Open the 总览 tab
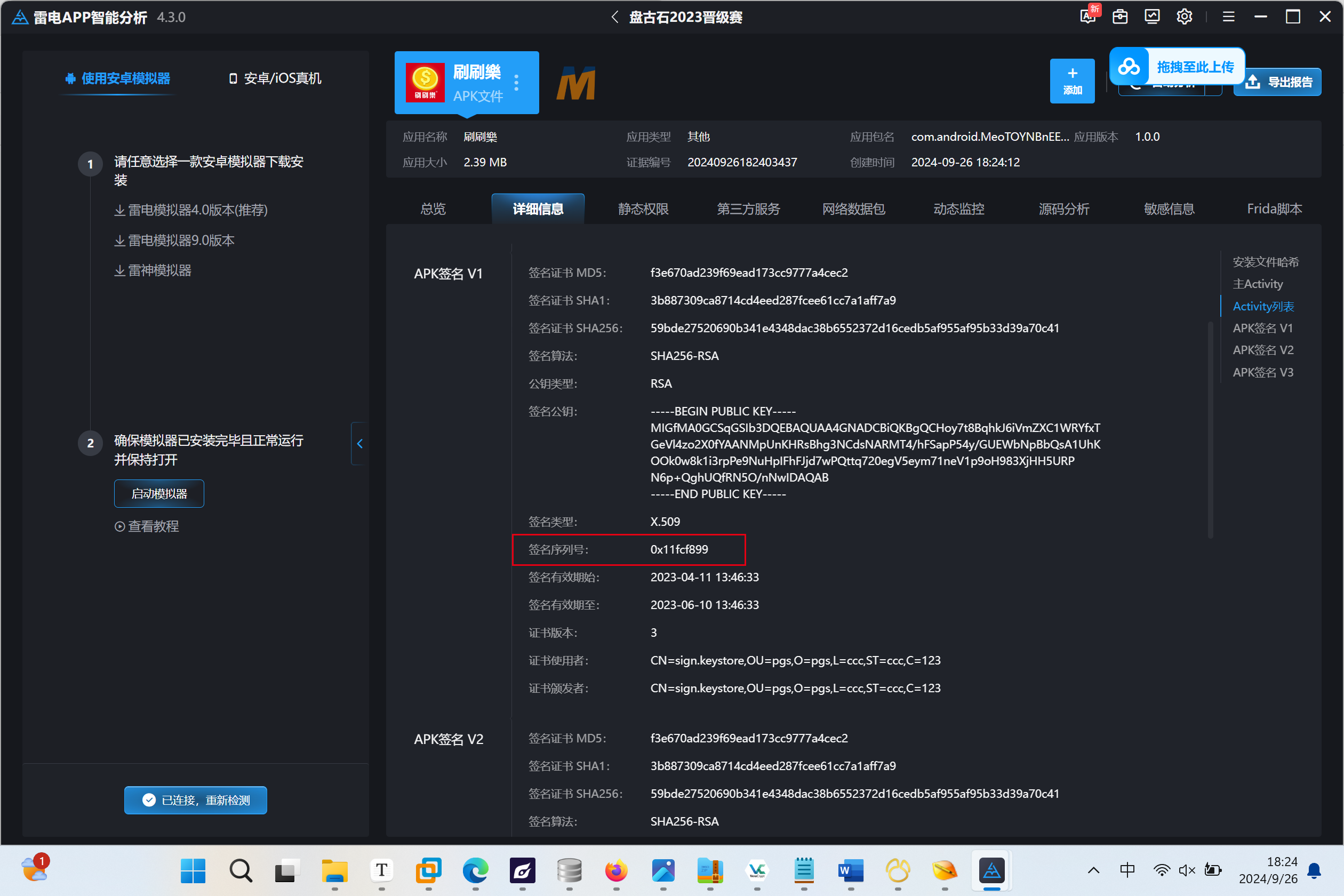Screen dimensions: 1344x896 [433, 209]
